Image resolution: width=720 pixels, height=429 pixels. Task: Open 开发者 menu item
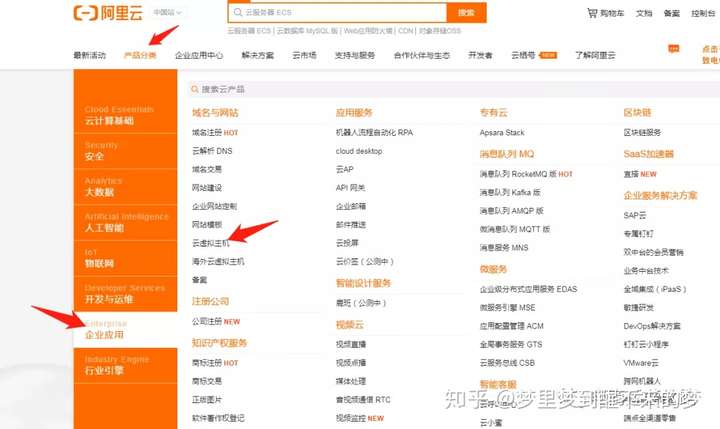(x=480, y=56)
